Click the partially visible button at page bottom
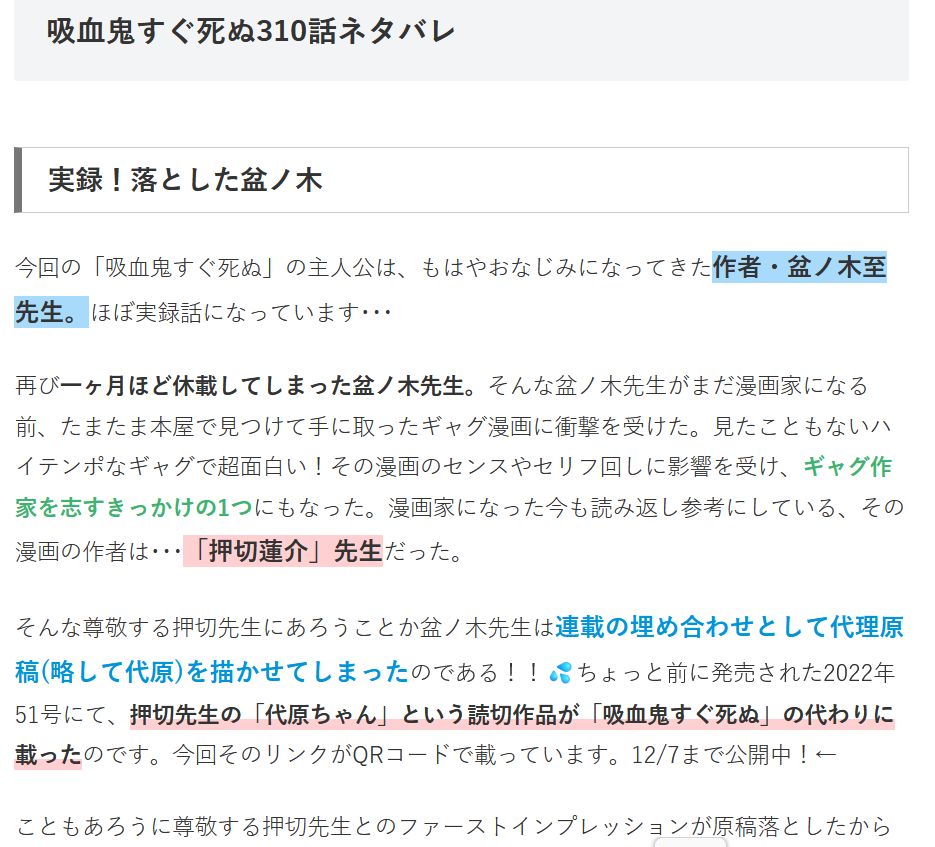 tap(690, 842)
